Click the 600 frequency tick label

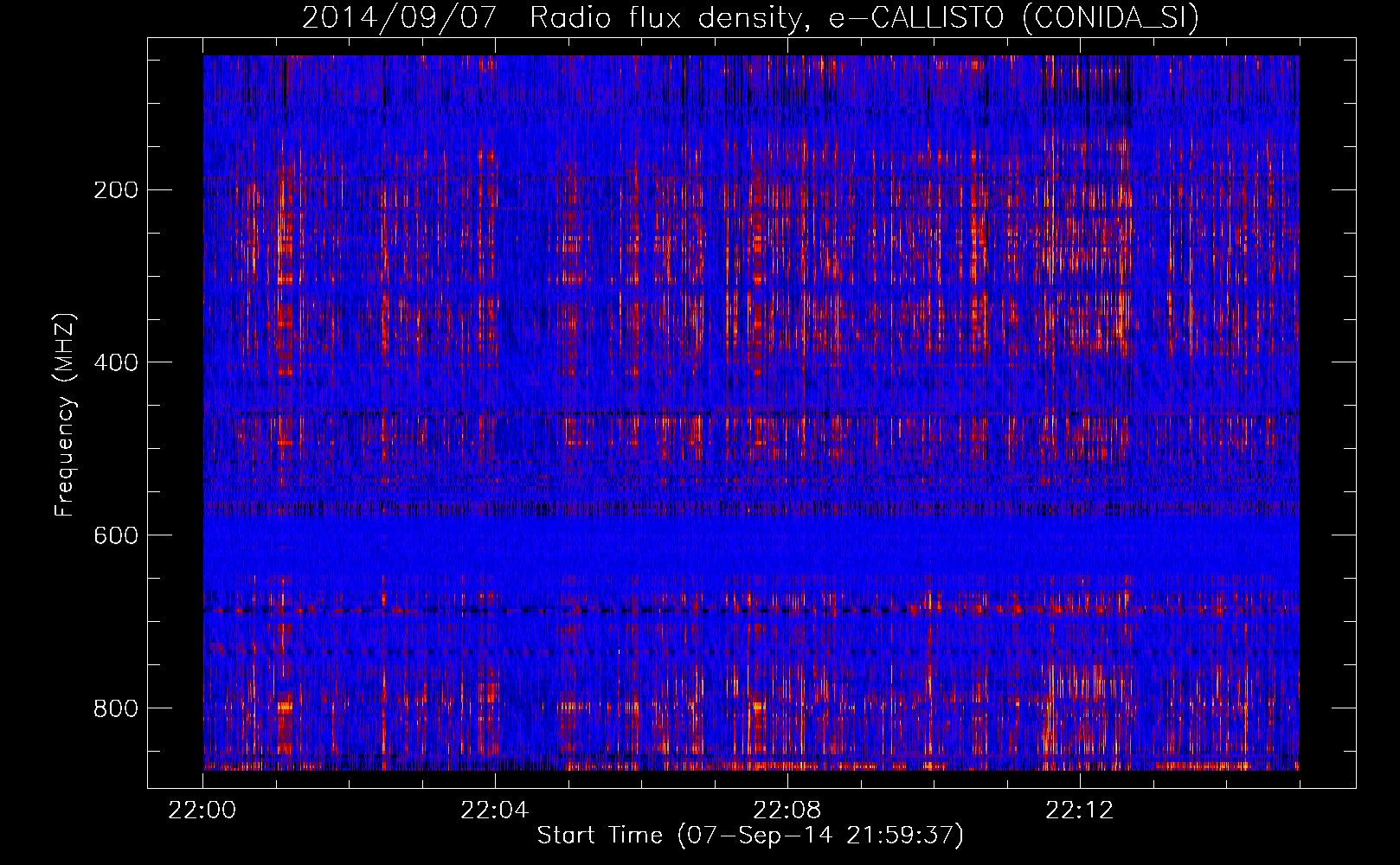pyautogui.click(x=116, y=535)
